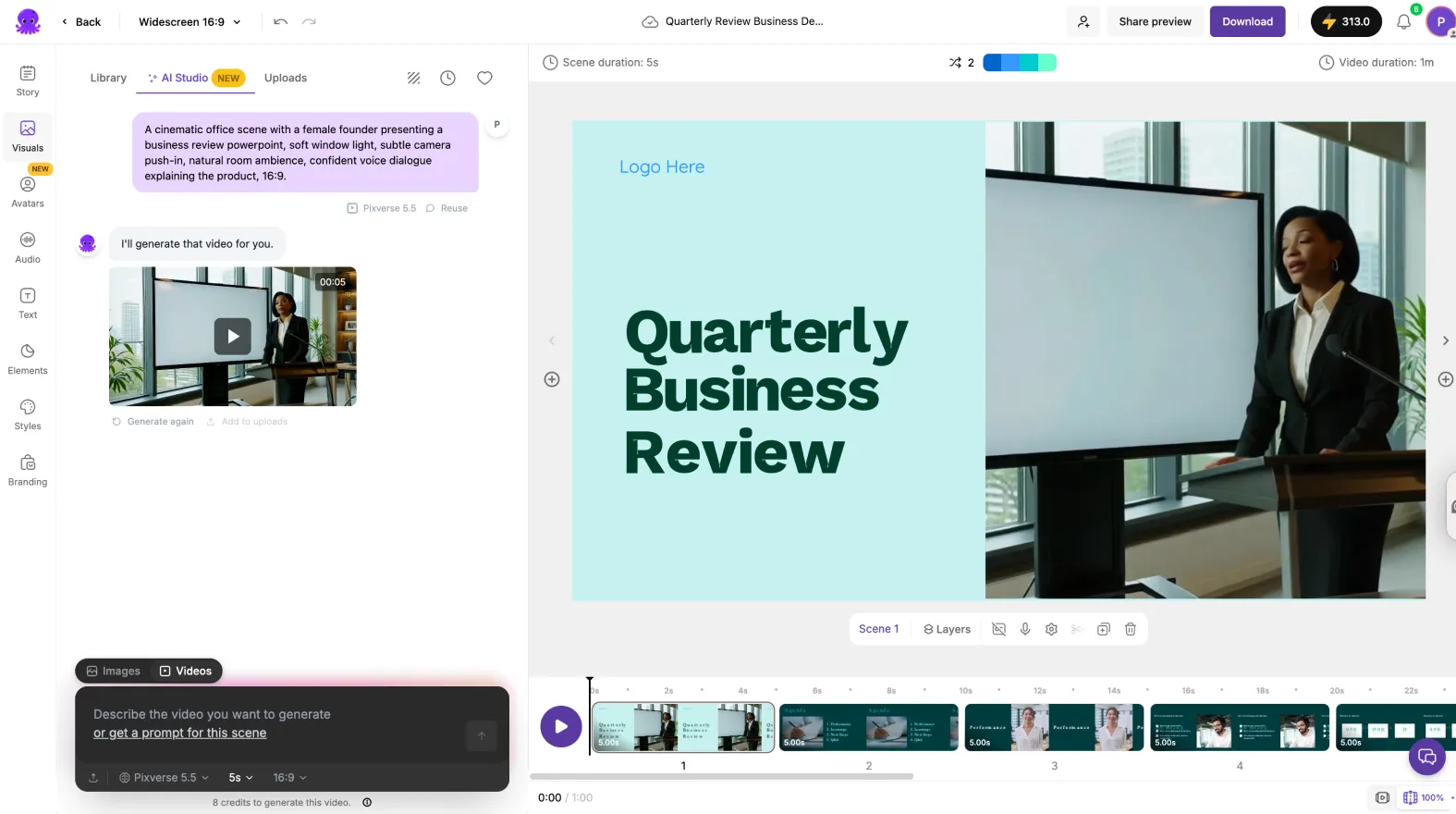Screen dimensions: 1456x814
Task: Click the hide media icon in scene toolbar
Action: click(x=998, y=629)
